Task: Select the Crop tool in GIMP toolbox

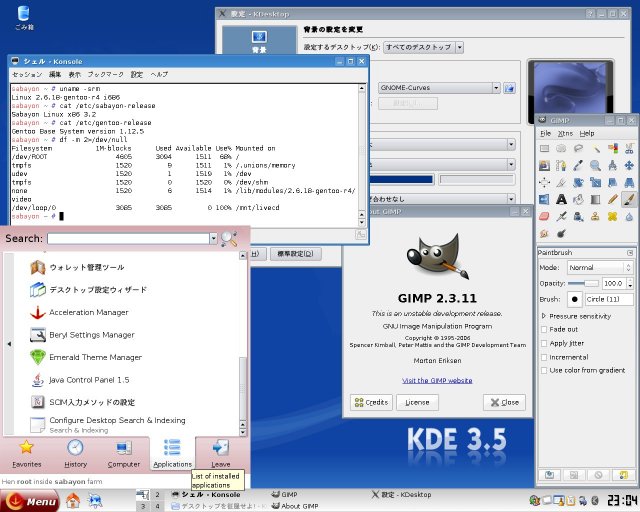Action: [x=561, y=183]
